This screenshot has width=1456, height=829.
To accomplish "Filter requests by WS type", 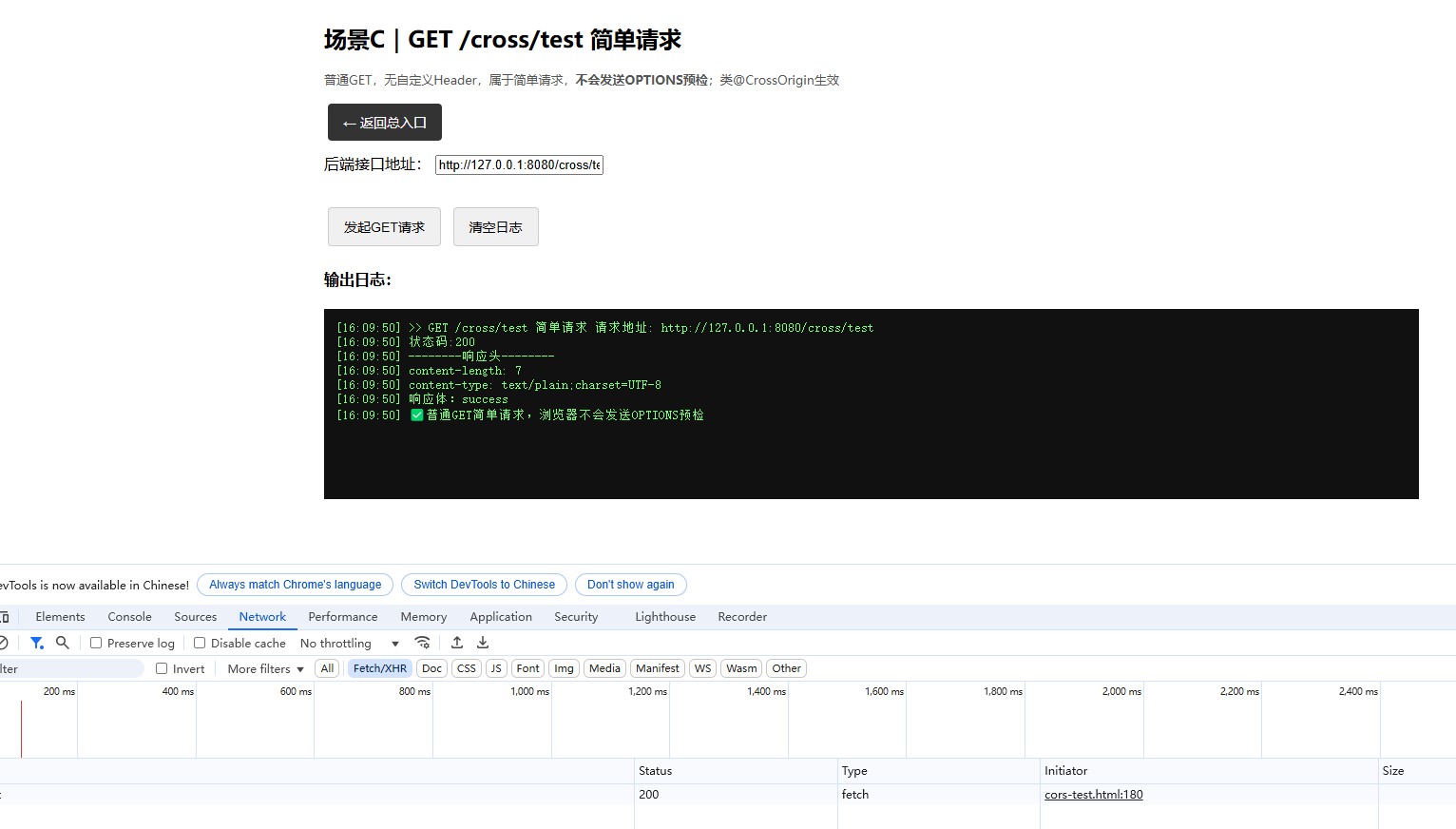I will 703,668.
